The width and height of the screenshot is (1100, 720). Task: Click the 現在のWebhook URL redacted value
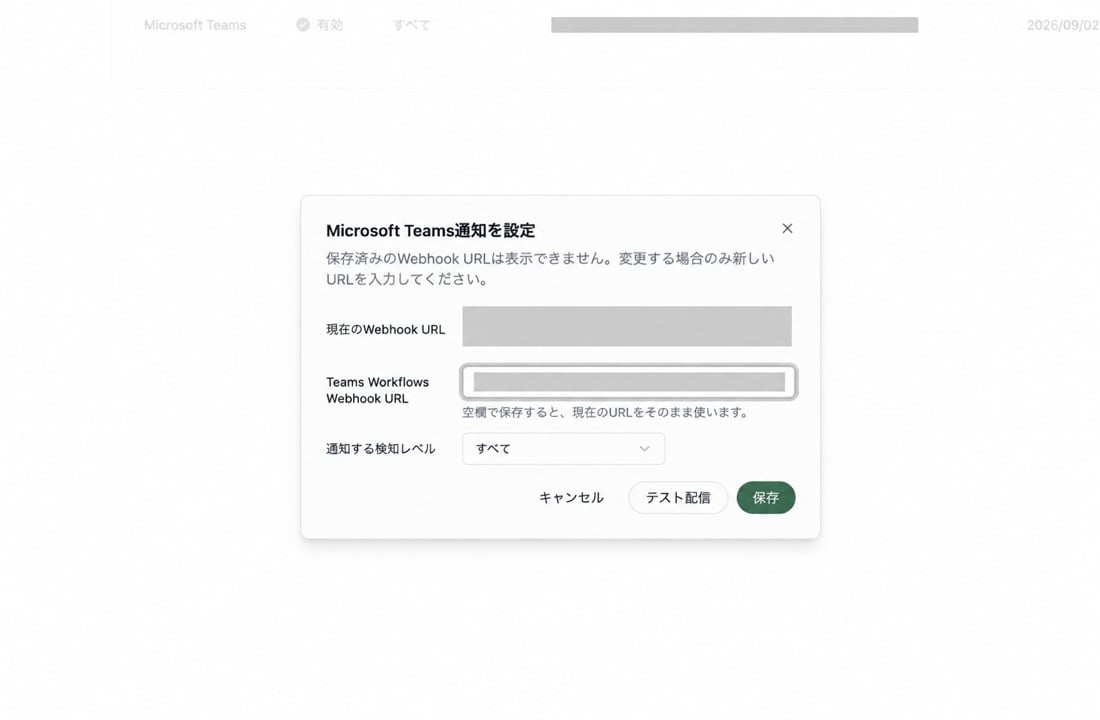pyautogui.click(x=627, y=326)
